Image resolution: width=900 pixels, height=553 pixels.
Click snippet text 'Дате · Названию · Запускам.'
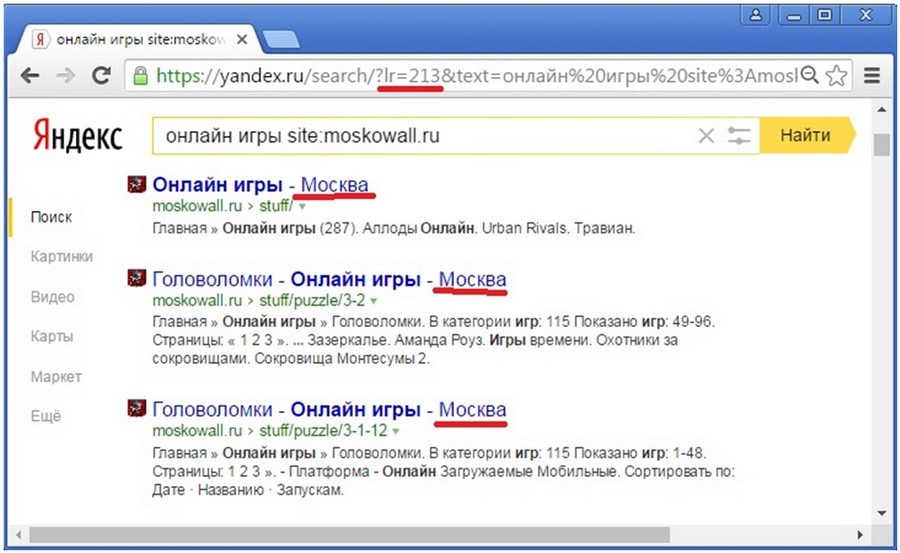click(248, 490)
